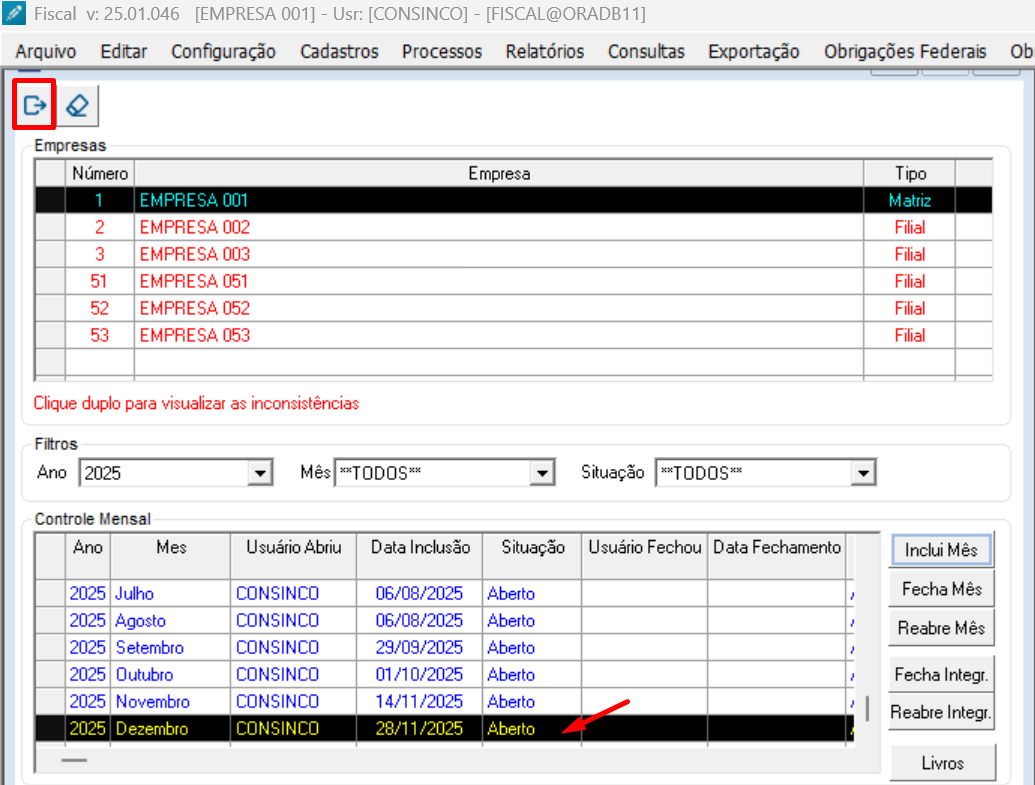Click the Fecha Integr. button
The width and height of the screenshot is (1035, 785).
pyautogui.click(x=941, y=675)
